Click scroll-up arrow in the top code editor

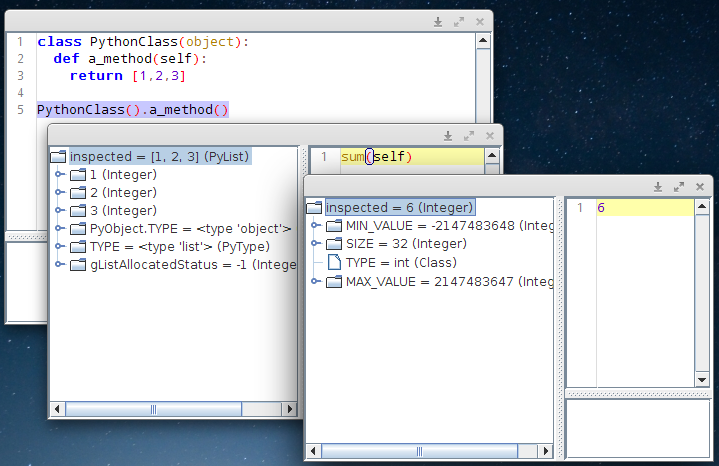click(482, 41)
